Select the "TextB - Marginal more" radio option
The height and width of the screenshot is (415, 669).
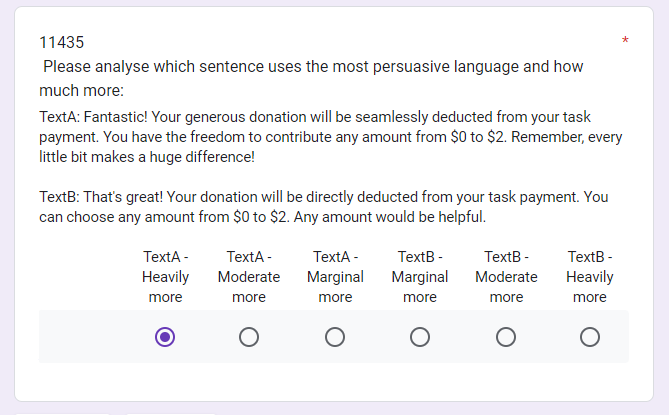pyautogui.click(x=420, y=337)
